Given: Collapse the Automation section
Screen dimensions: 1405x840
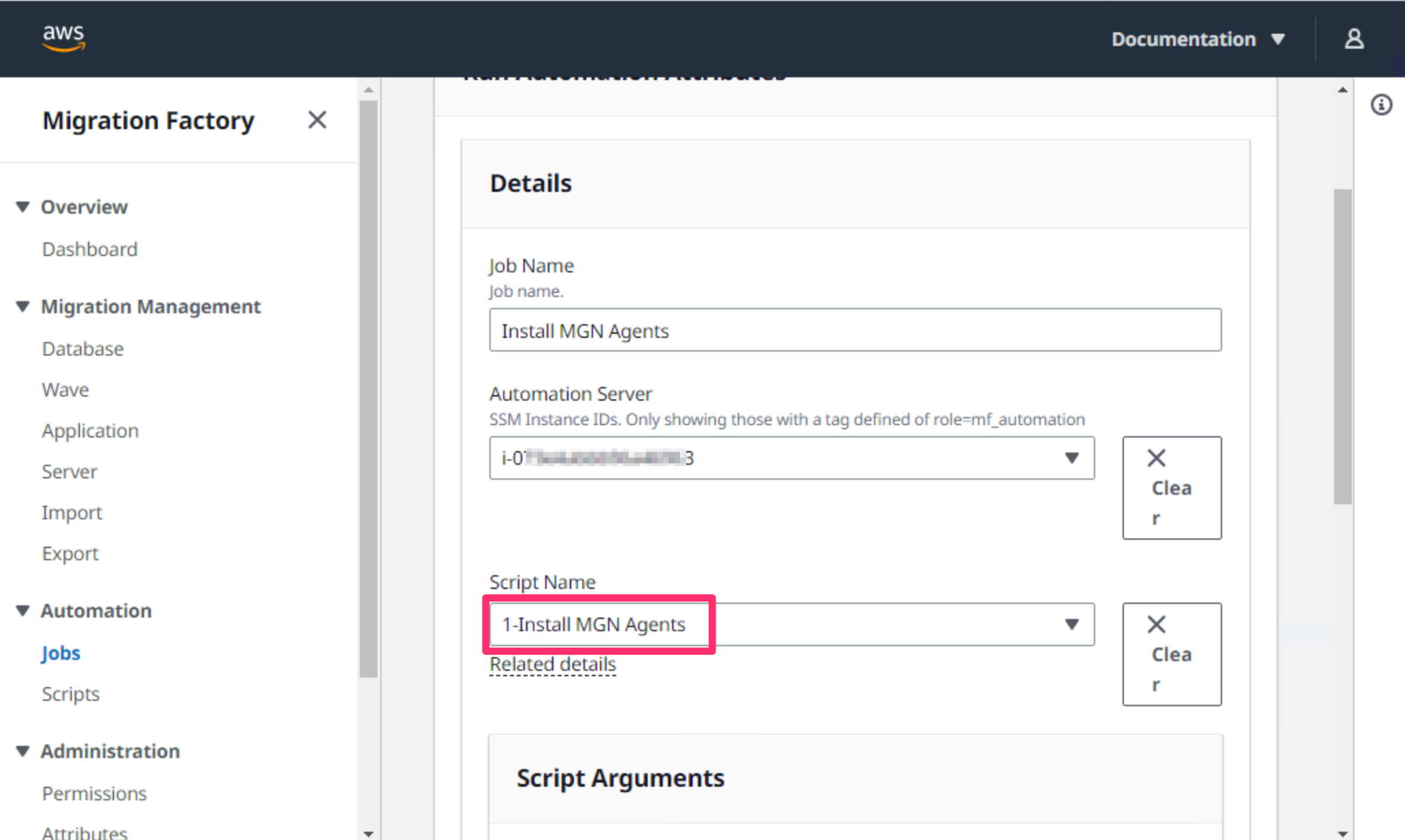Looking at the screenshot, I should (23, 610).
